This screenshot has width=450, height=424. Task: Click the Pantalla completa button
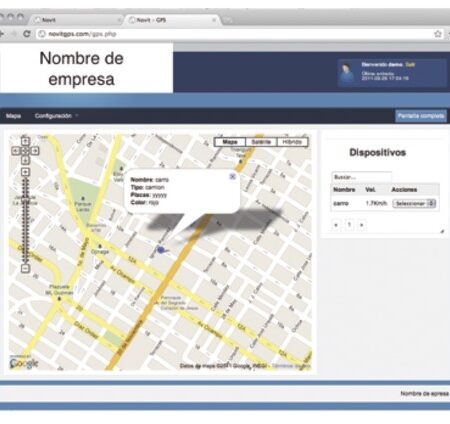click(x=421, y=116)
